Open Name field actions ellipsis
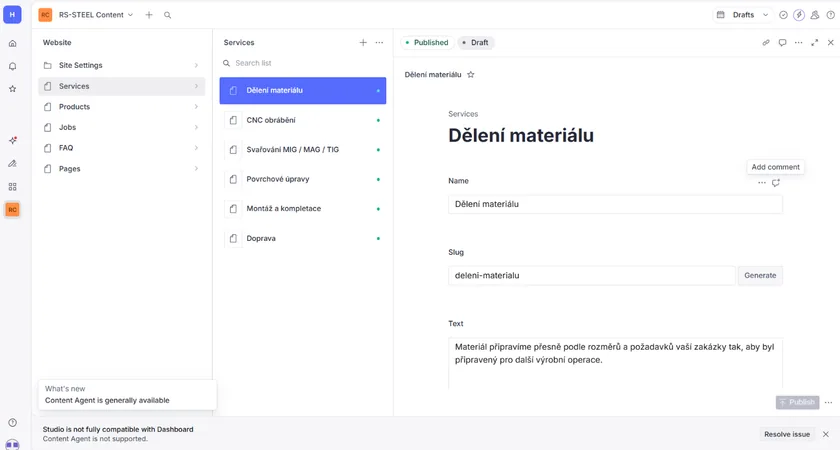This screenshot has height=450, width=840. coord(762,183)
